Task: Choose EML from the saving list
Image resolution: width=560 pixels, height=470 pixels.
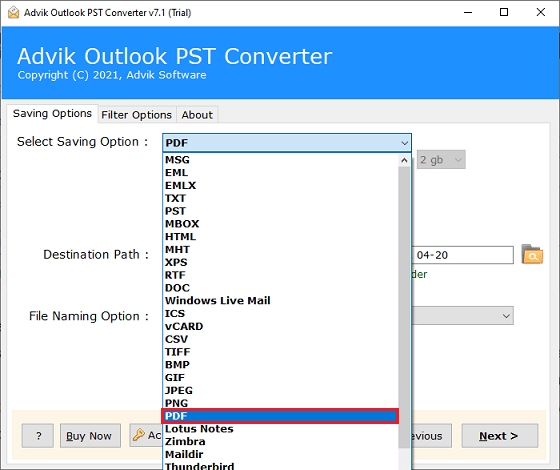Action: 280,172
